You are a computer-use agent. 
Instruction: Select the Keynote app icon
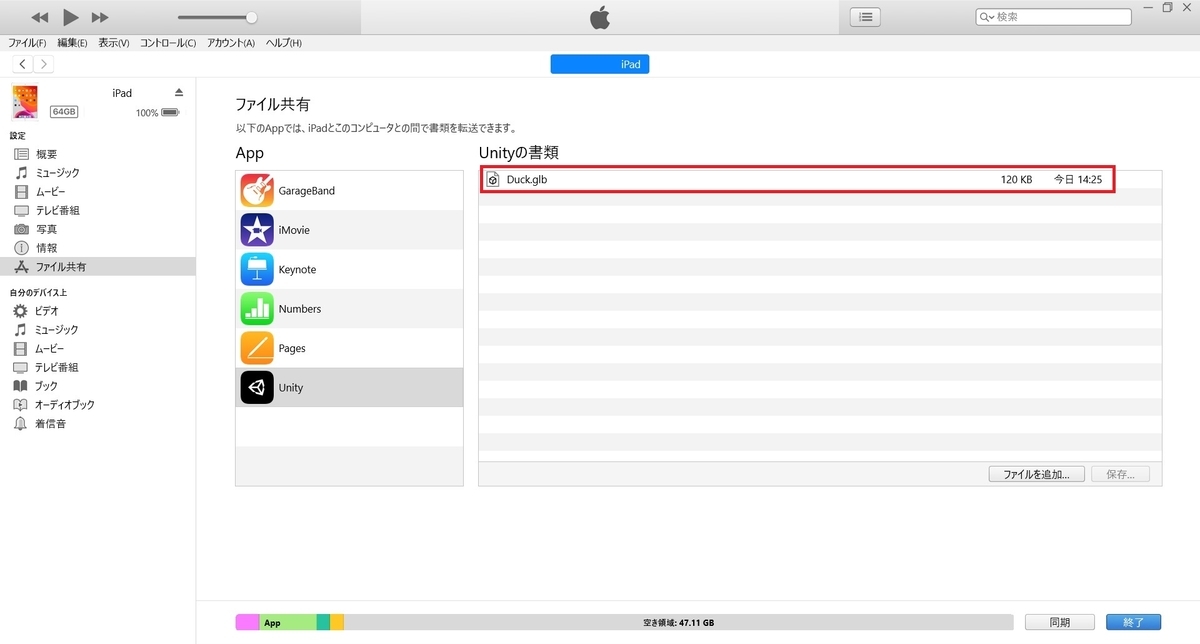click(x=257, y=270)
